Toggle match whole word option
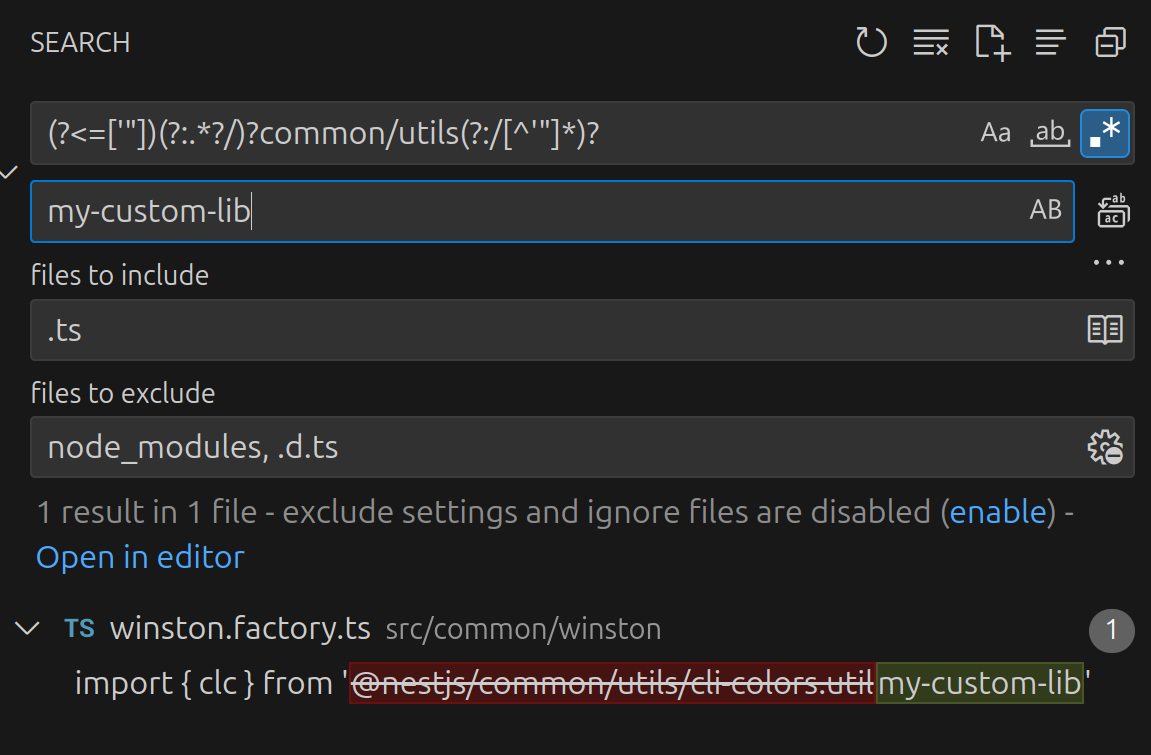 pyautogui.click(x=1050, y=131)
